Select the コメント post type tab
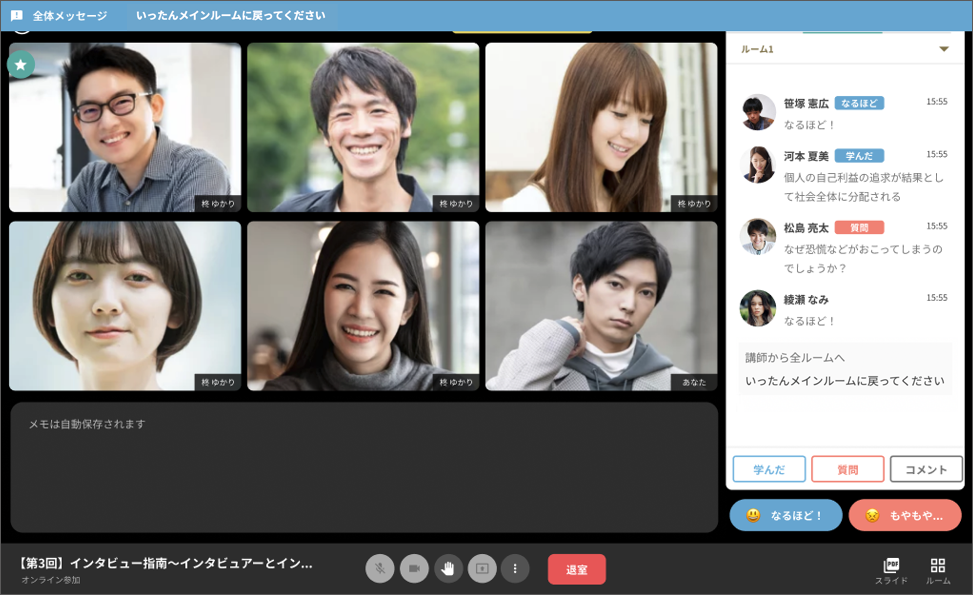The image size is (973, 595). pyautogui.click(x=926, y=469)
